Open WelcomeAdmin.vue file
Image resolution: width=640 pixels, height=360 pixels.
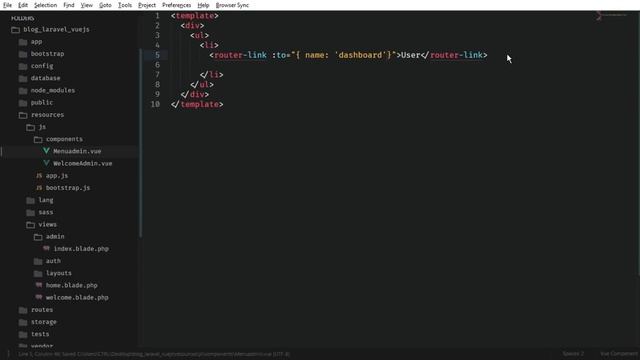pyautogui.click(x=82, y=163)
